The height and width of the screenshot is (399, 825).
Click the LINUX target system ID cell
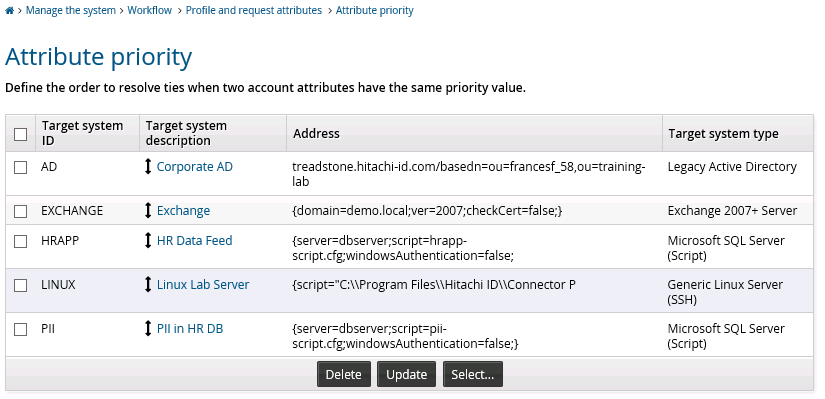[x=87, y=292]
